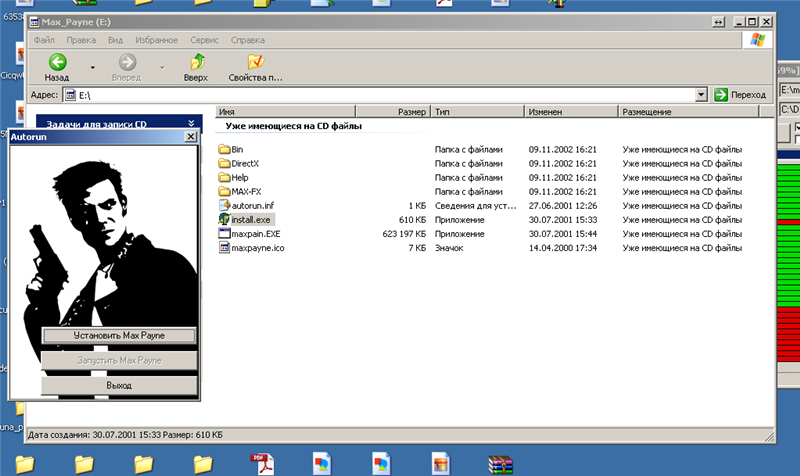800x476 pixels.
Task: Open the first bottom-row desktop folder
Action: point(24,464)
